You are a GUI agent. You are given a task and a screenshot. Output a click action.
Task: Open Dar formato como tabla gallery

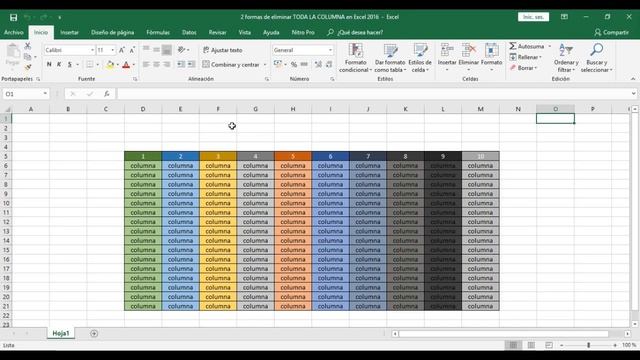pos(390,58)
